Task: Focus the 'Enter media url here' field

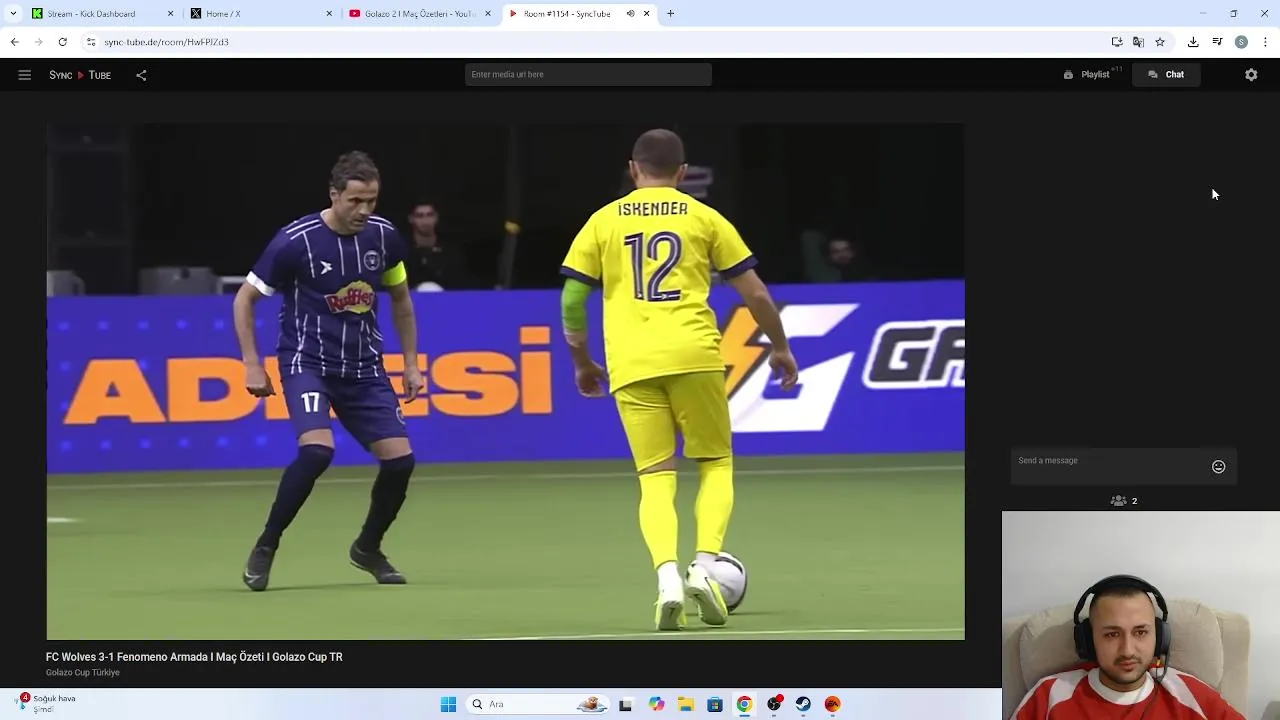Action: [x=588, y=74]
